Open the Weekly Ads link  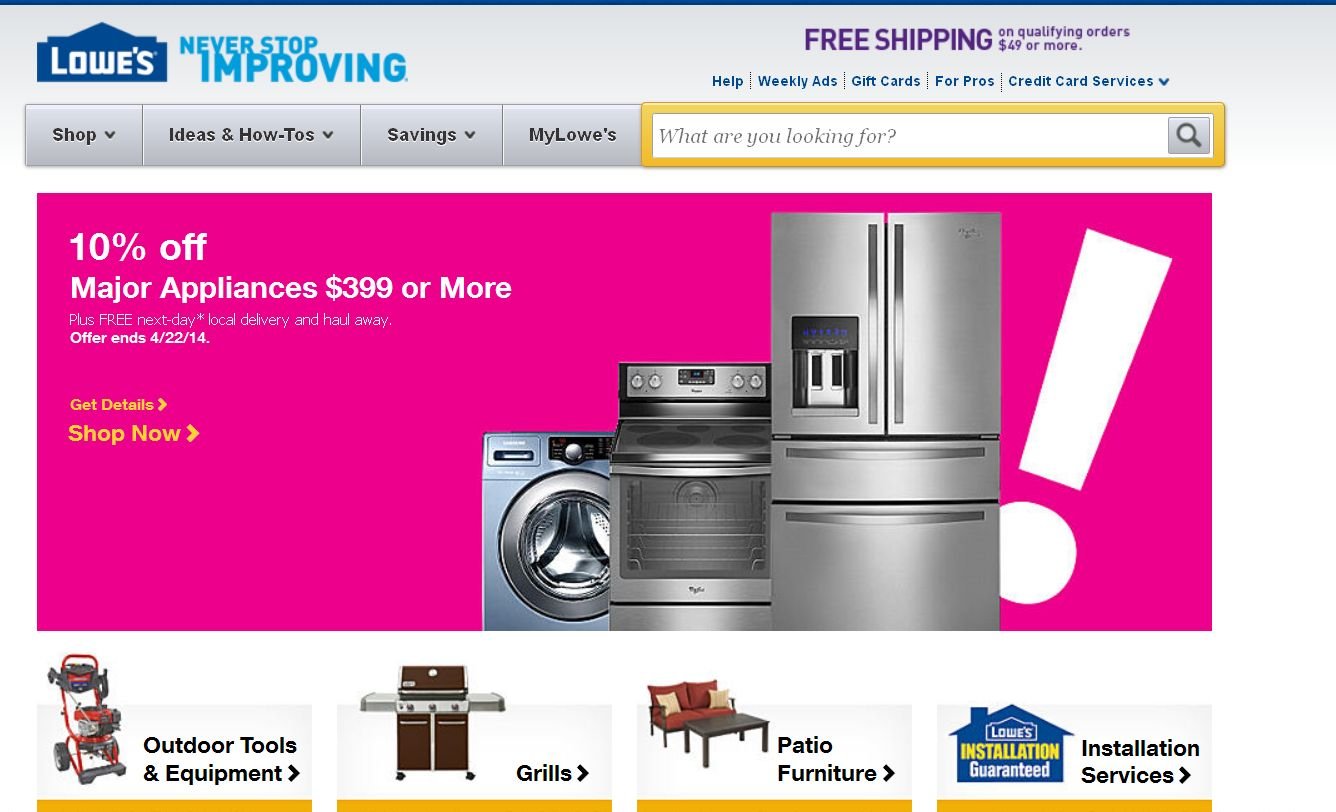(797, 81)
